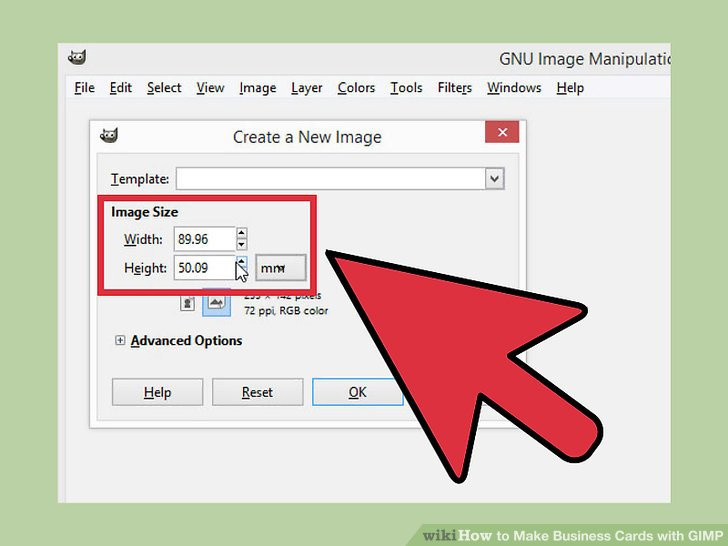Open the Filters menu

455,88
